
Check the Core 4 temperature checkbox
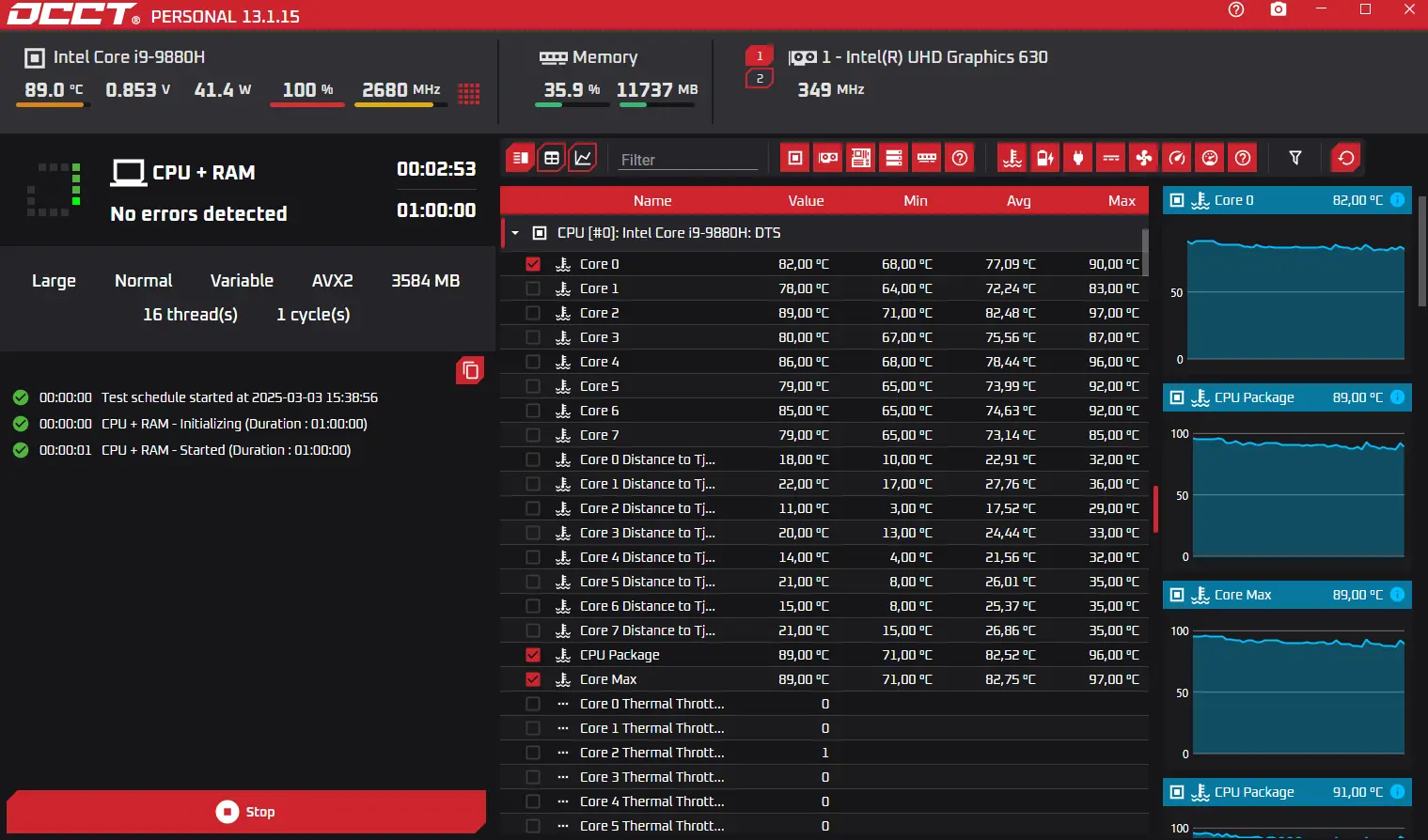point(533,362)
